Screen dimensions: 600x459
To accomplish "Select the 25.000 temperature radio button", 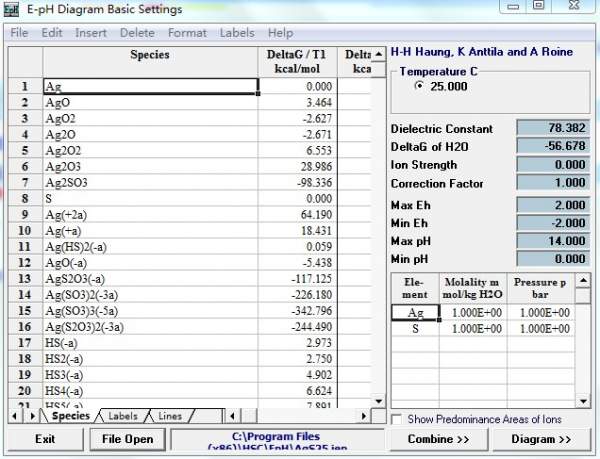I will pos(419,86).
